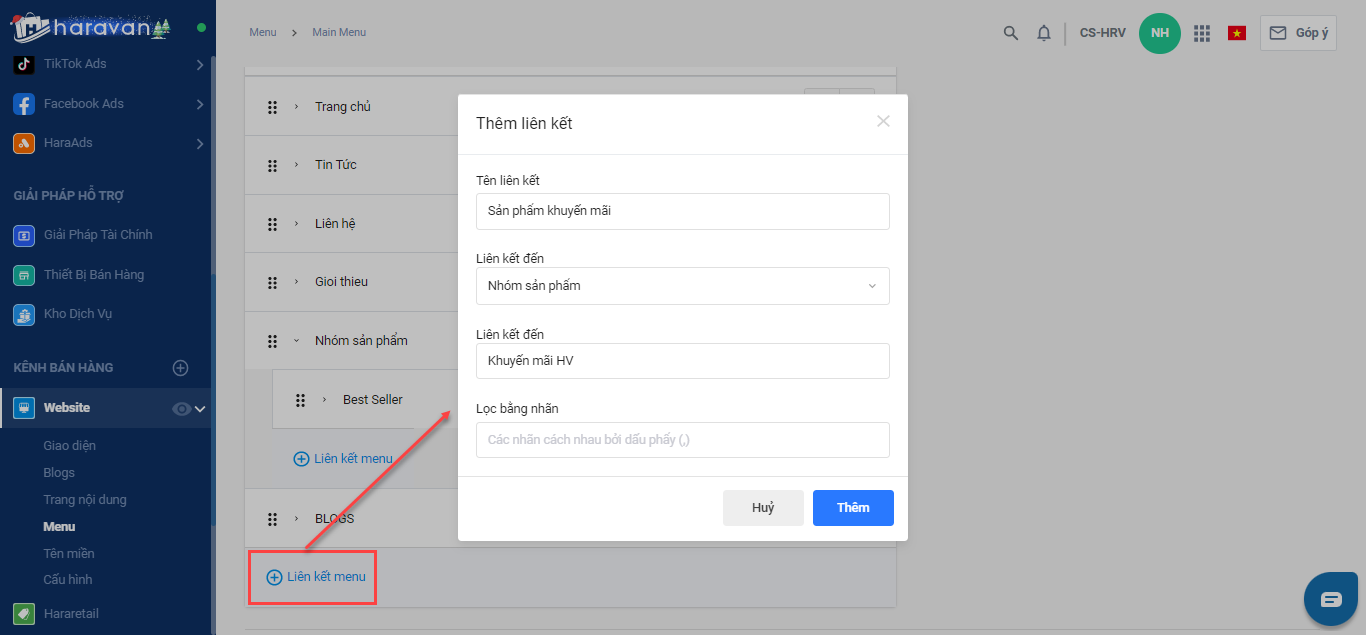Click bottom Liên kết menu link
Viewport: 1366px width, 635px height.
point(316,577)
